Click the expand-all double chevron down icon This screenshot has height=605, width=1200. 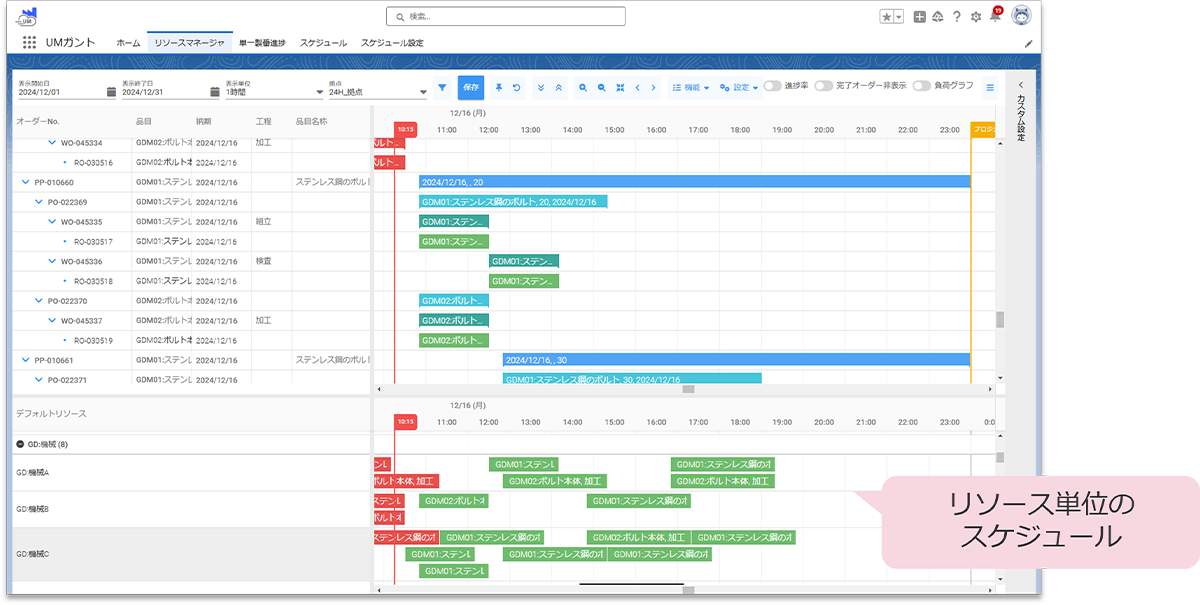(541, 88)
